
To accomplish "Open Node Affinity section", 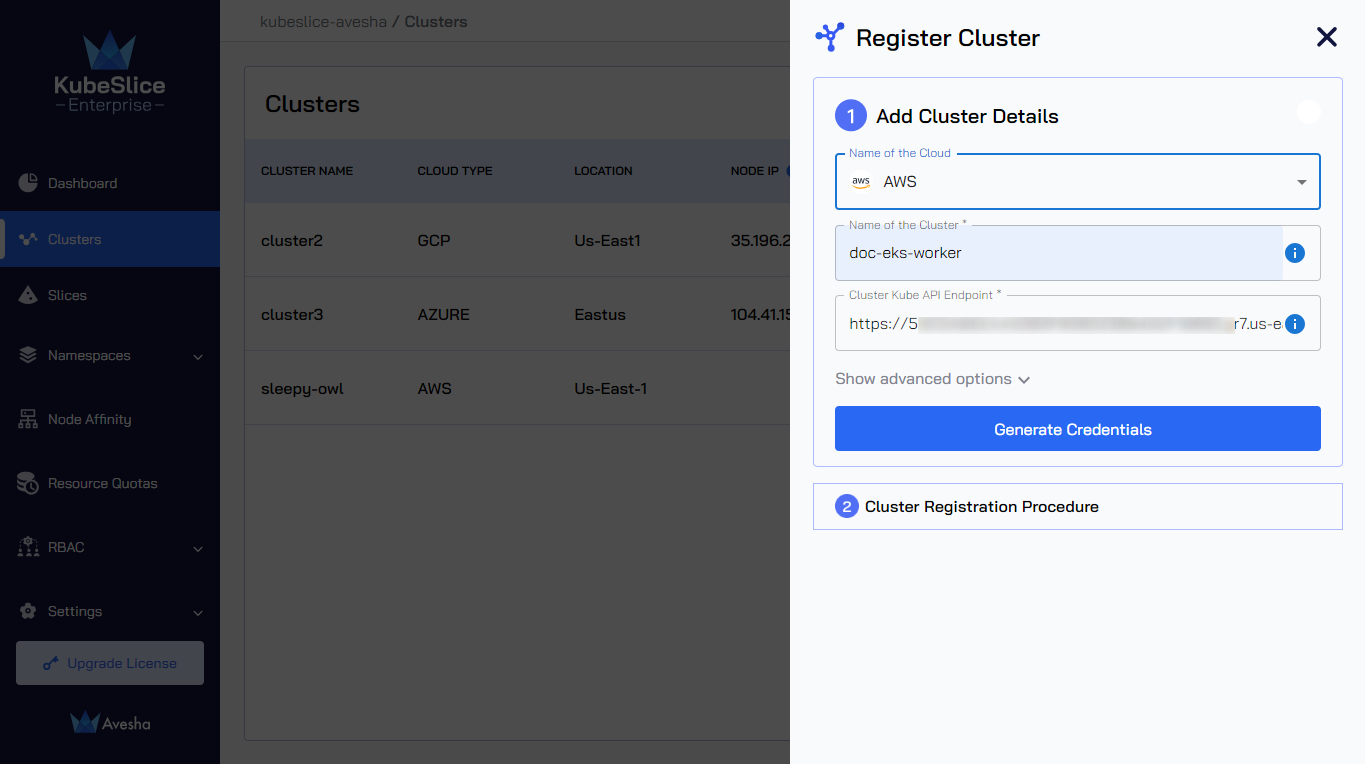I will point(110,419).
